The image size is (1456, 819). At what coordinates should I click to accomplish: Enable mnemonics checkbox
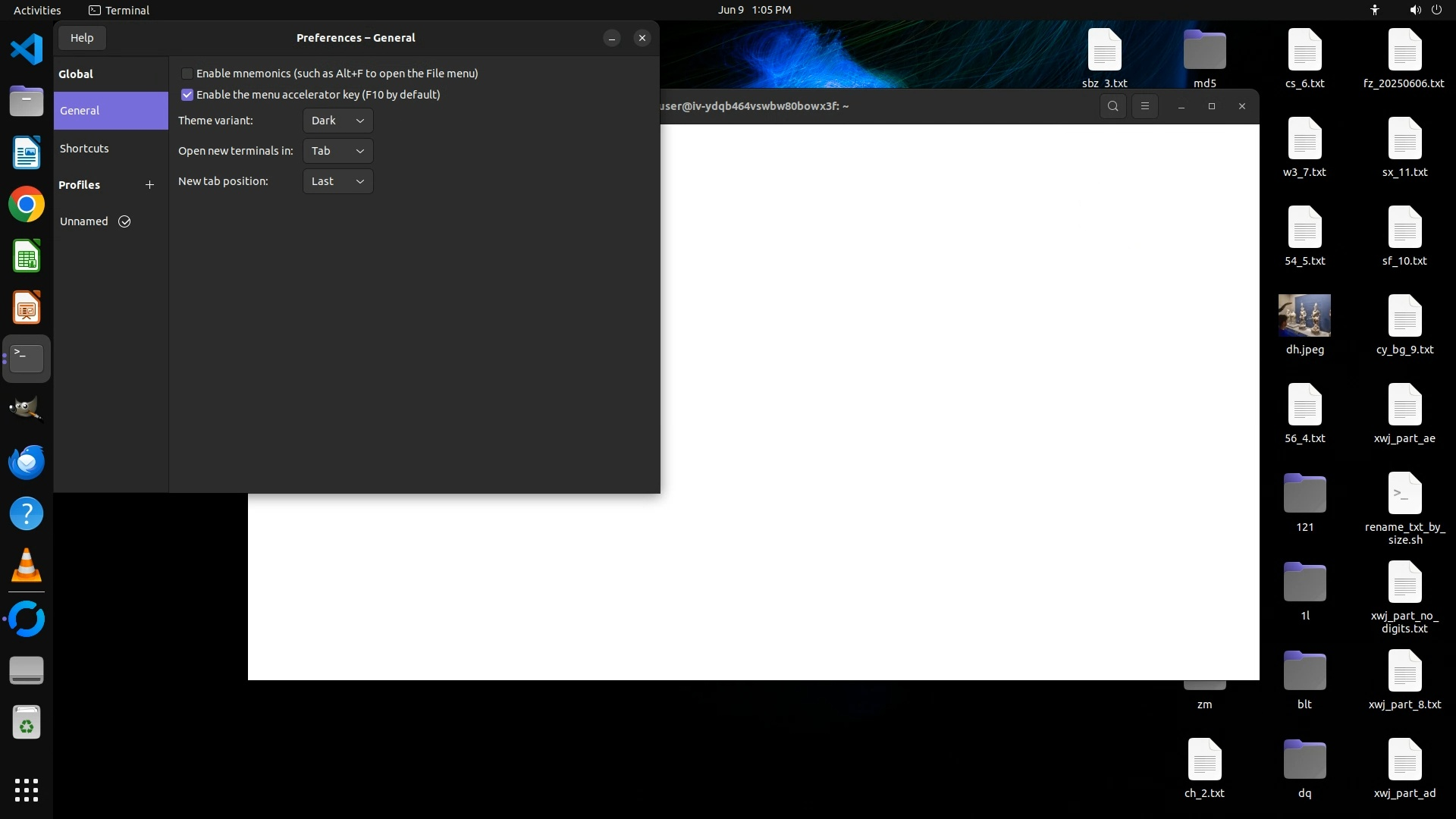click(x=187, y=74)
